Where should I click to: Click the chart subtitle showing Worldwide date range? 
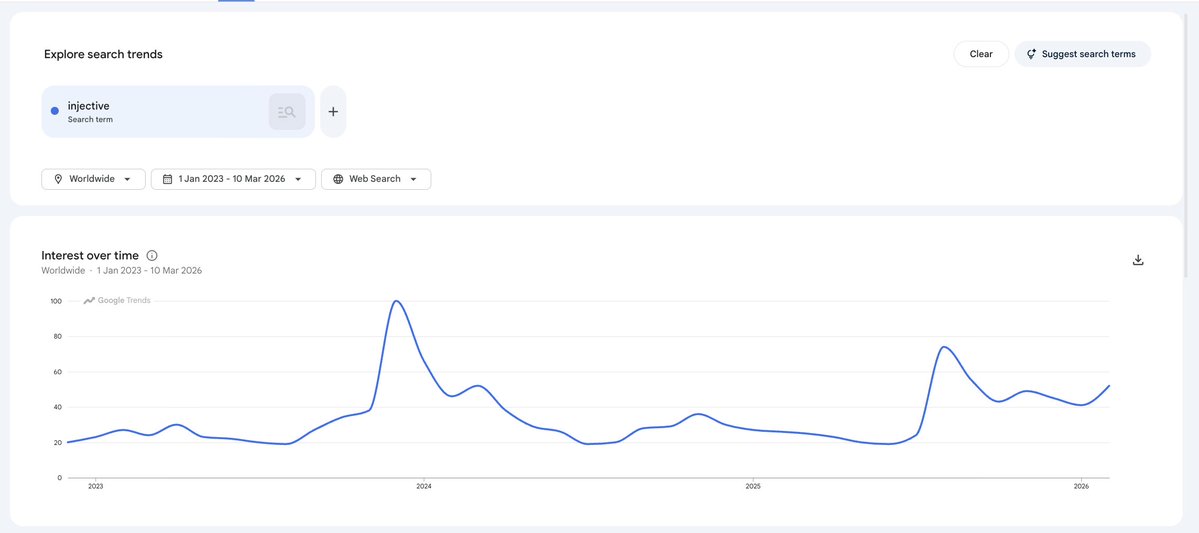point(122,271)
